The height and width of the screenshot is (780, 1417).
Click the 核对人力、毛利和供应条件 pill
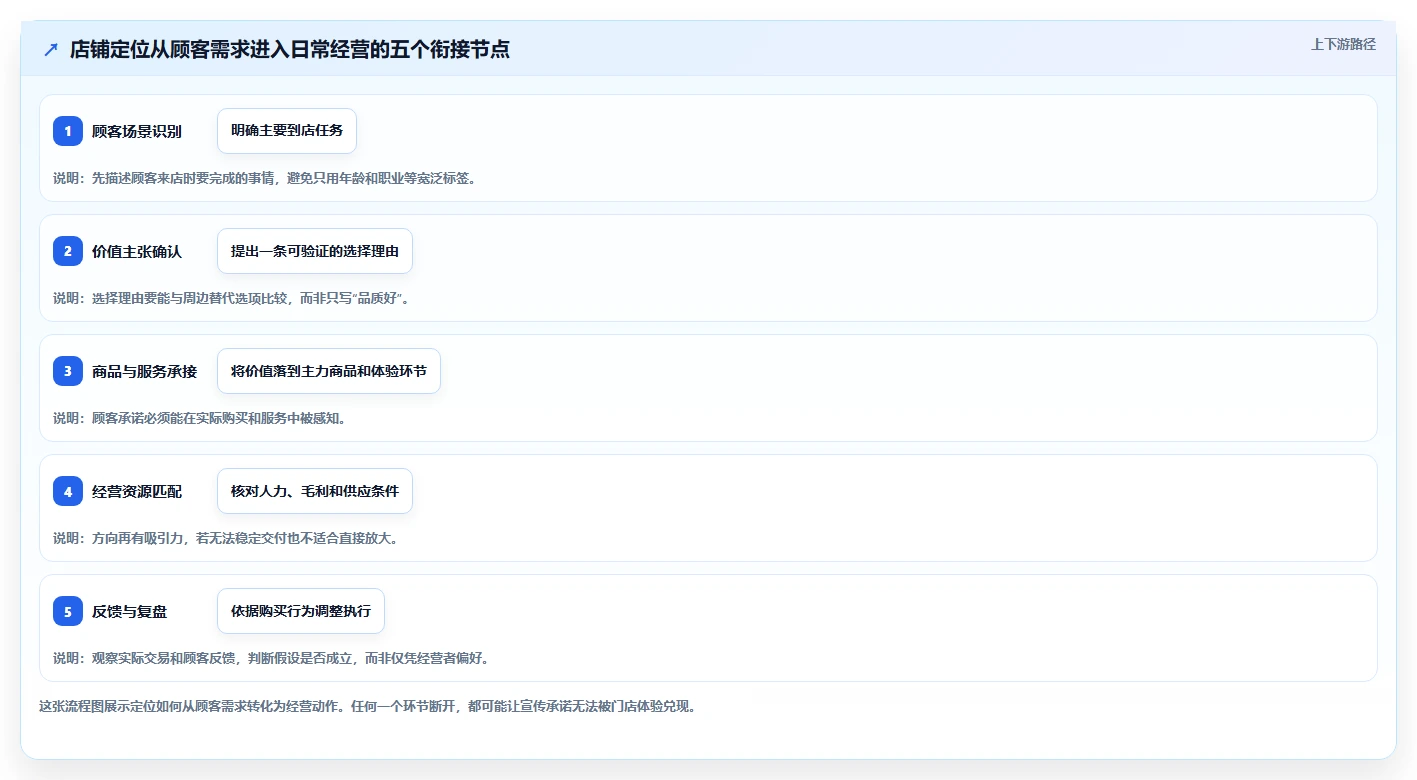pyautogui.click(x=315, y=491)
